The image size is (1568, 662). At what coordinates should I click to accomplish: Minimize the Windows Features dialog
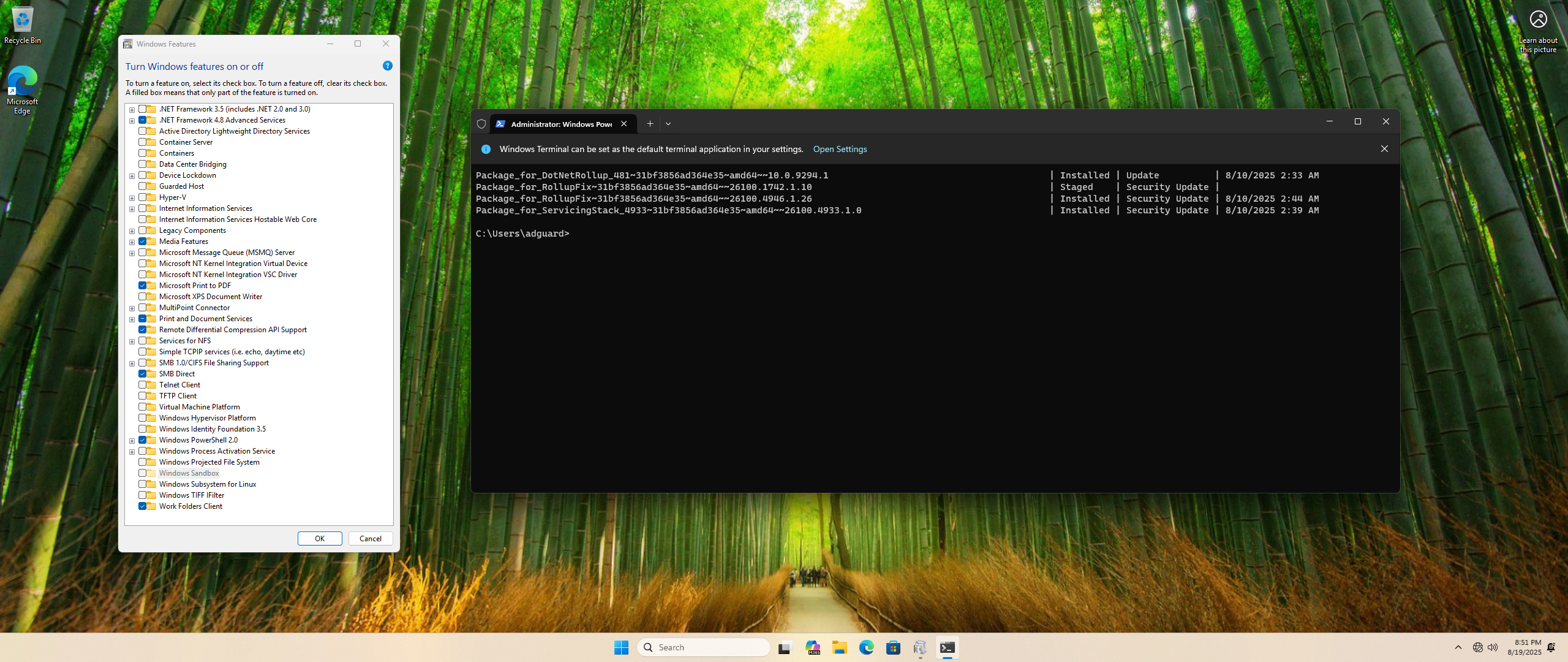pyautogui.click(x=330, y=44)
